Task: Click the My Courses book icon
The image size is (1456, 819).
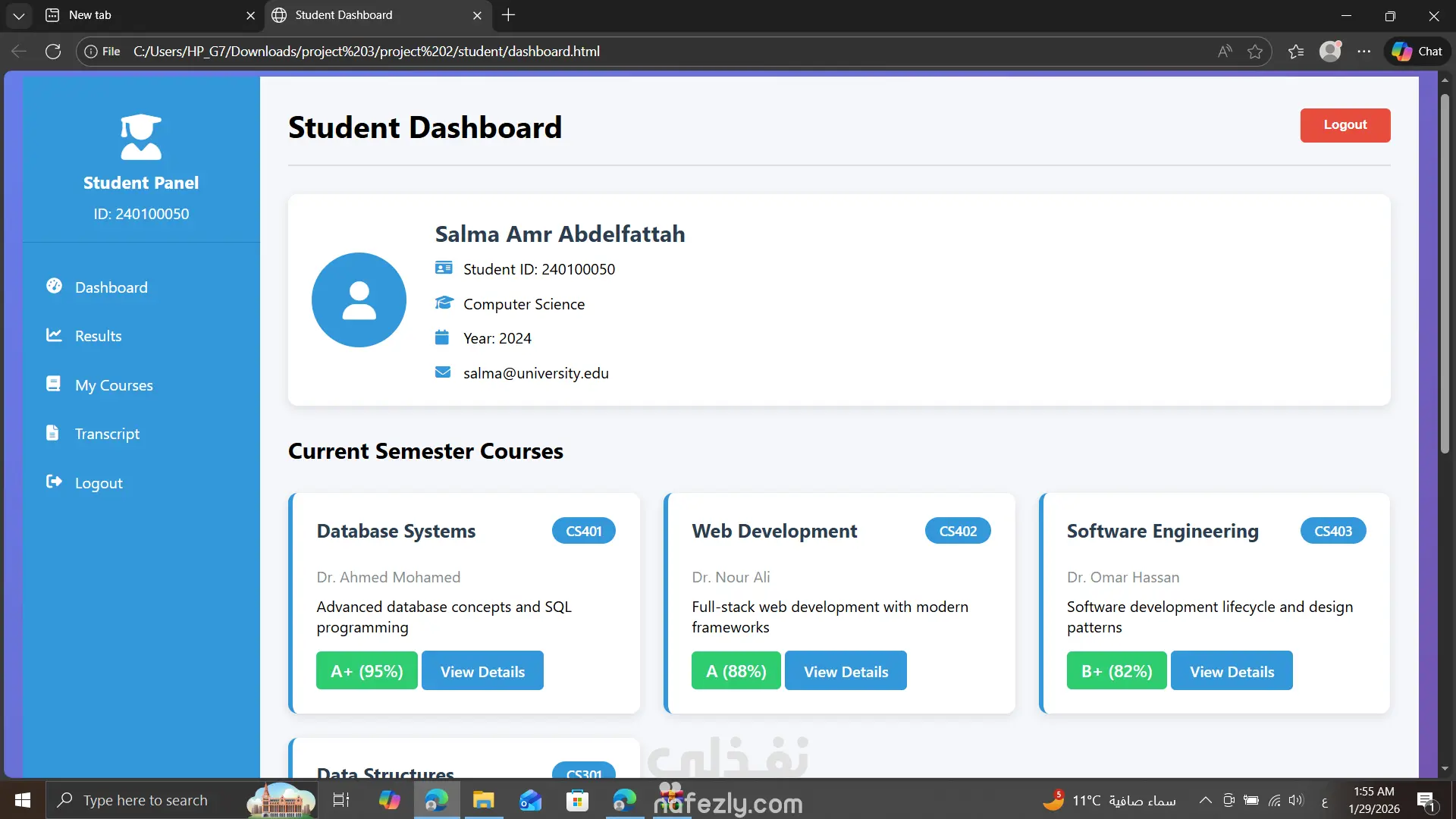Action: point(53,384)
